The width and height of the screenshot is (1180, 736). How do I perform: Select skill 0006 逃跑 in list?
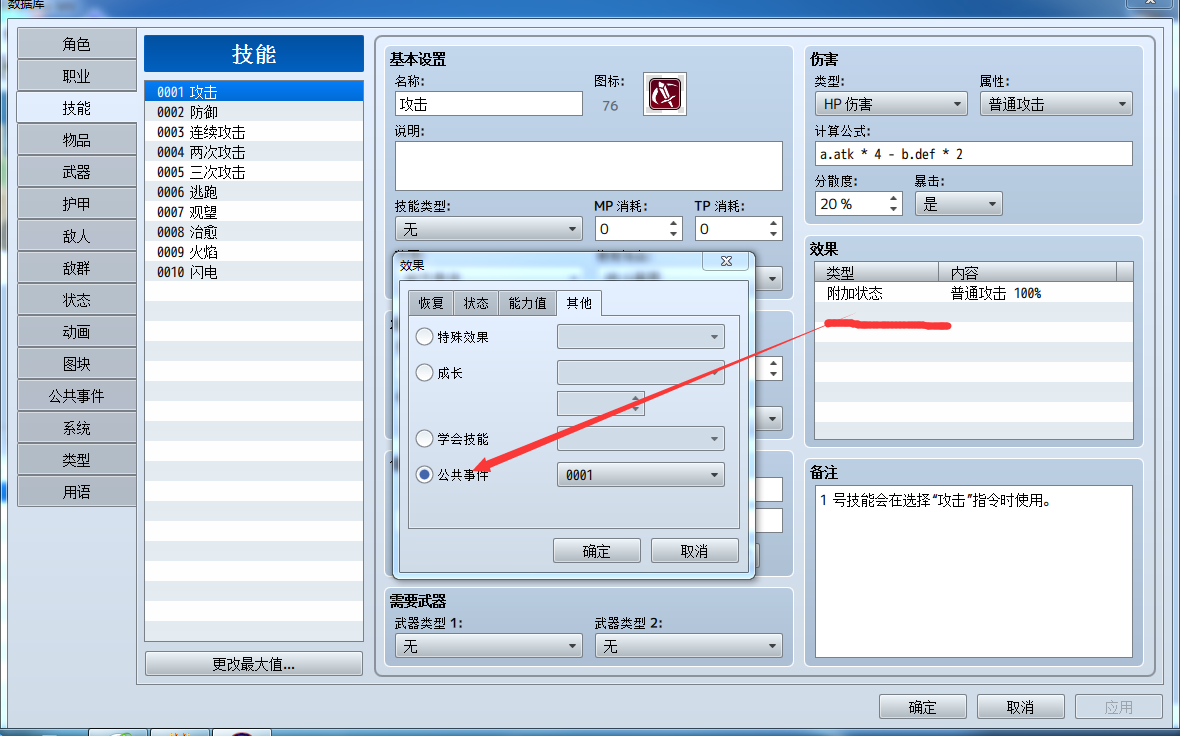[x=254, y=192]
